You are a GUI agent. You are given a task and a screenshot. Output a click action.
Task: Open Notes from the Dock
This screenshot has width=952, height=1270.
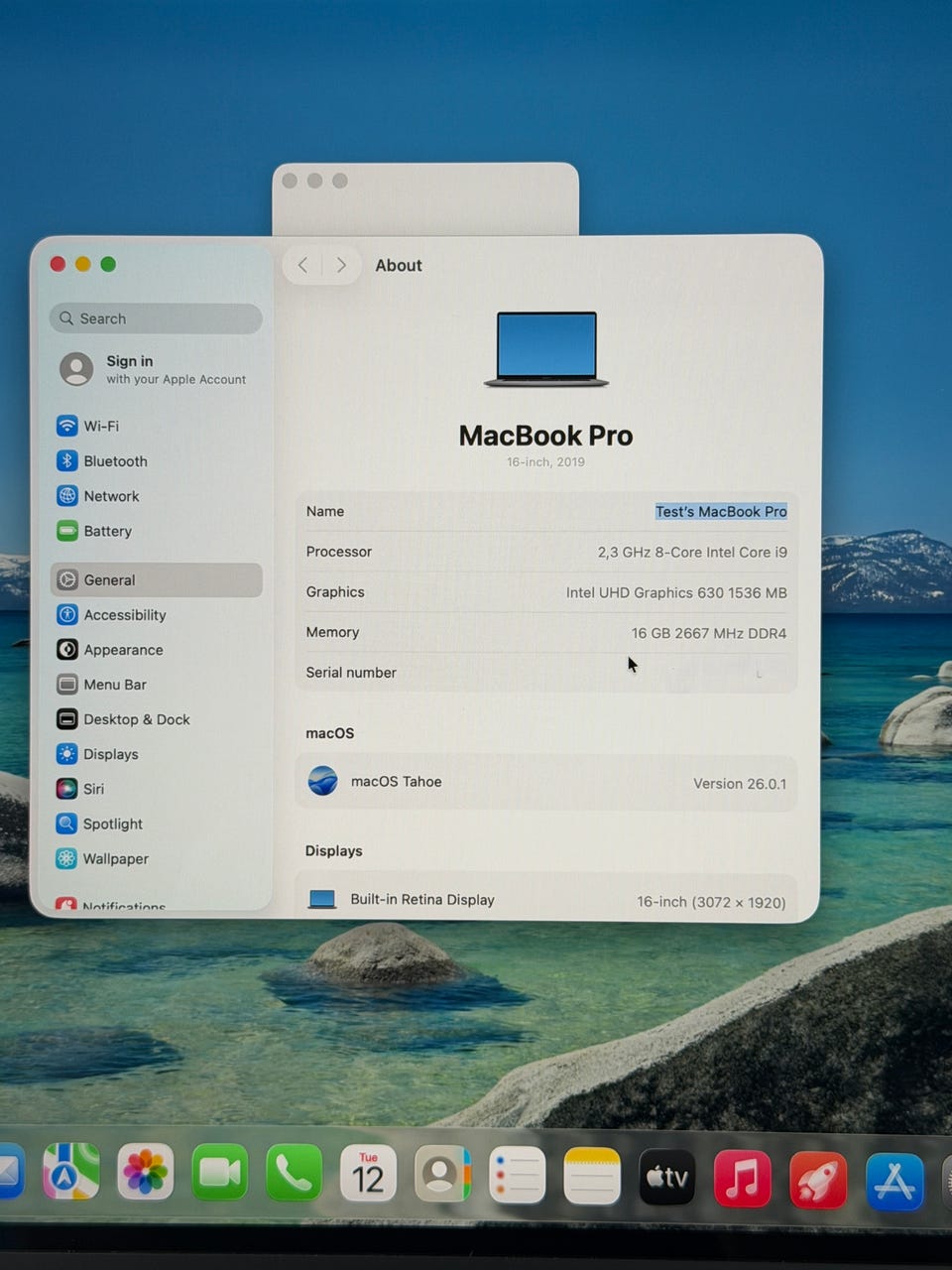click(x=592, y=1176)
